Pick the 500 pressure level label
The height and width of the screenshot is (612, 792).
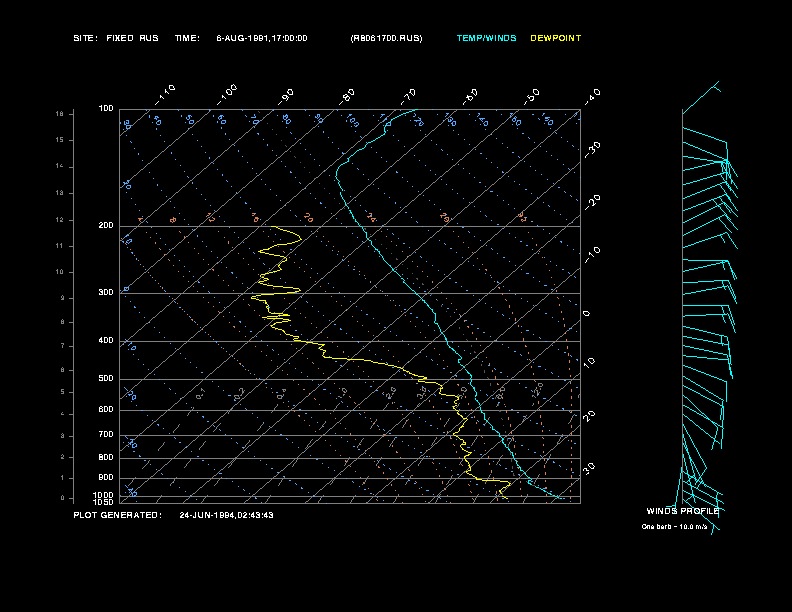tap(106, 379)
